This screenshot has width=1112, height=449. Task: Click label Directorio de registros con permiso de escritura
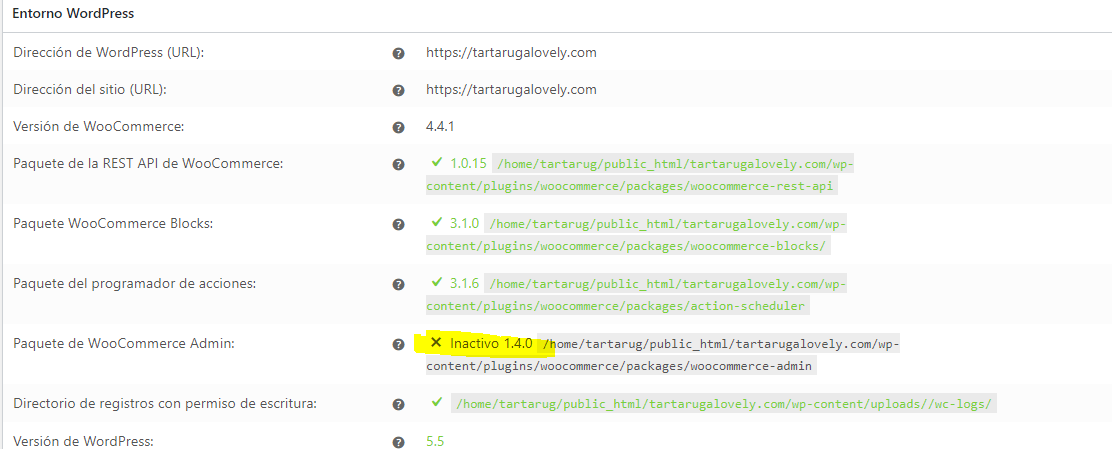[165, 404]
